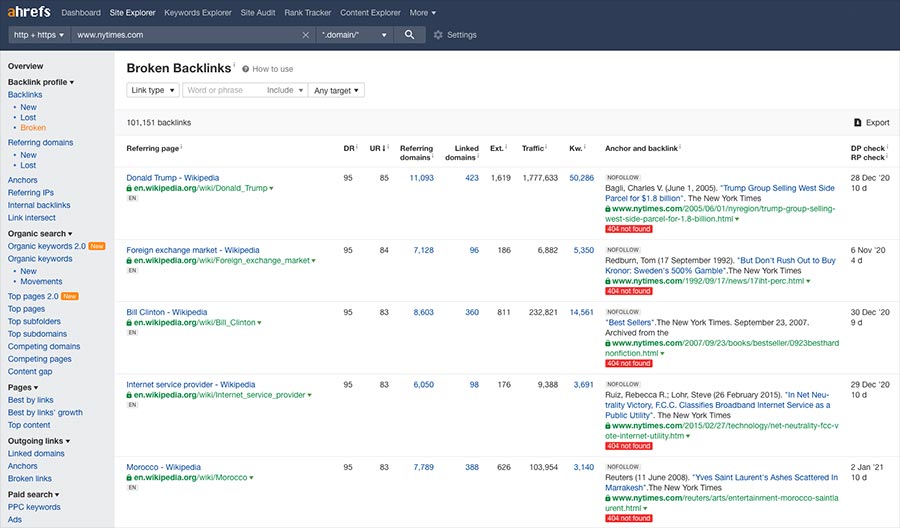The height and width of the screenshot is (528, 900).
Task: Click info icon next to DR column
Action: tap(357, 147)
